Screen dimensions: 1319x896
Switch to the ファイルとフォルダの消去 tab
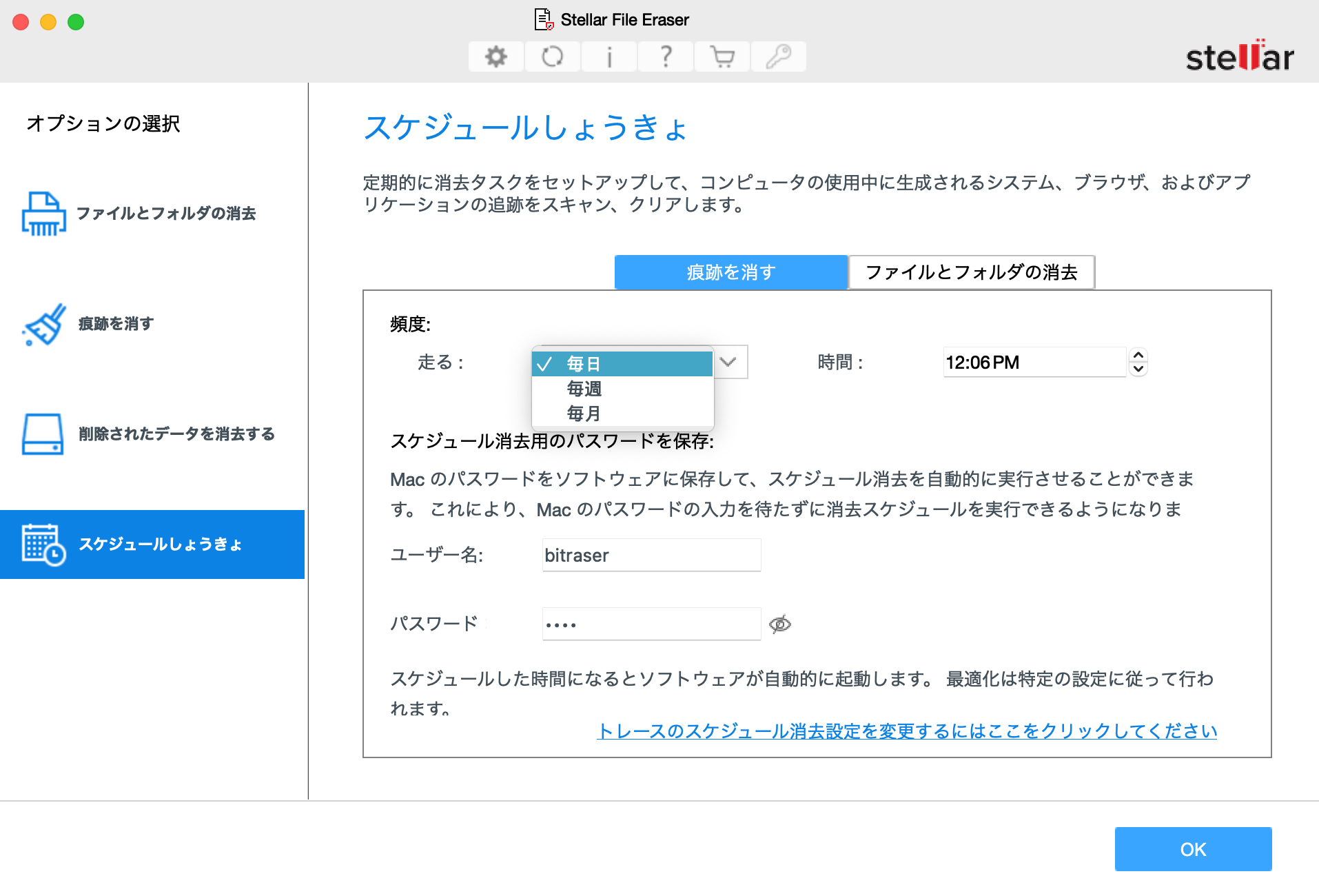point(972,272)
